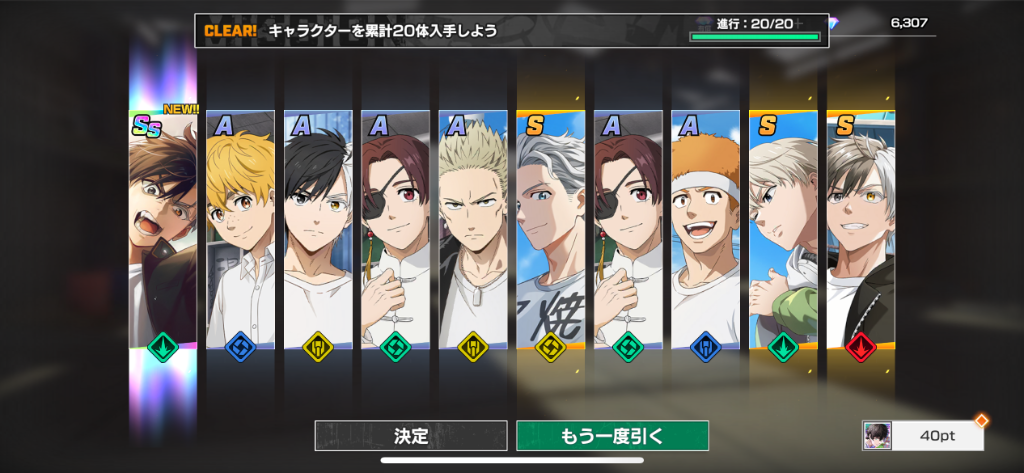Click the 6,307 gem count display
The image size is (1024, 473).
click(x=908, y=23)
